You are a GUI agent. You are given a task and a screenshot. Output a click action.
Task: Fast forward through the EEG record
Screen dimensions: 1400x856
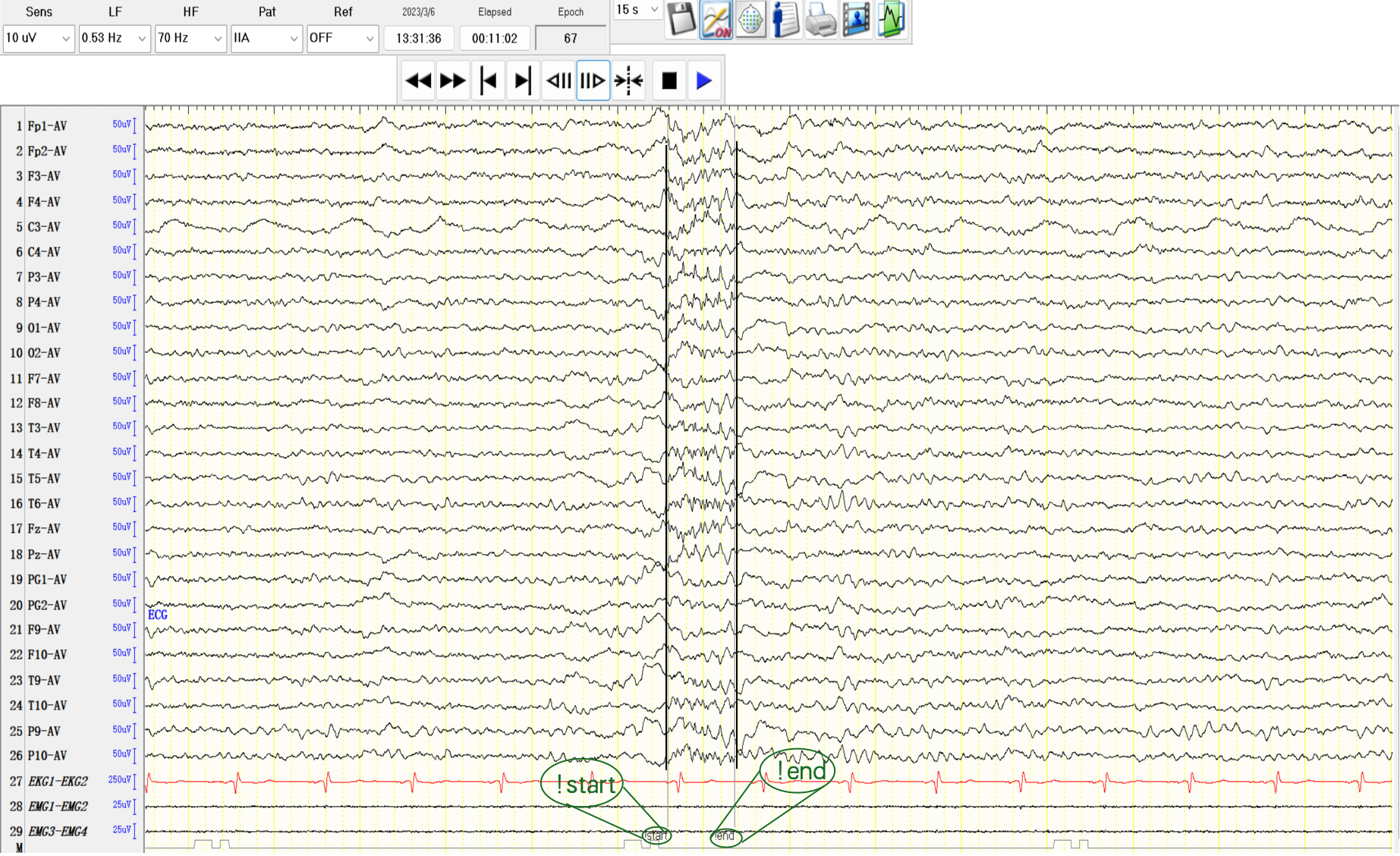click(x=452, y=80)
